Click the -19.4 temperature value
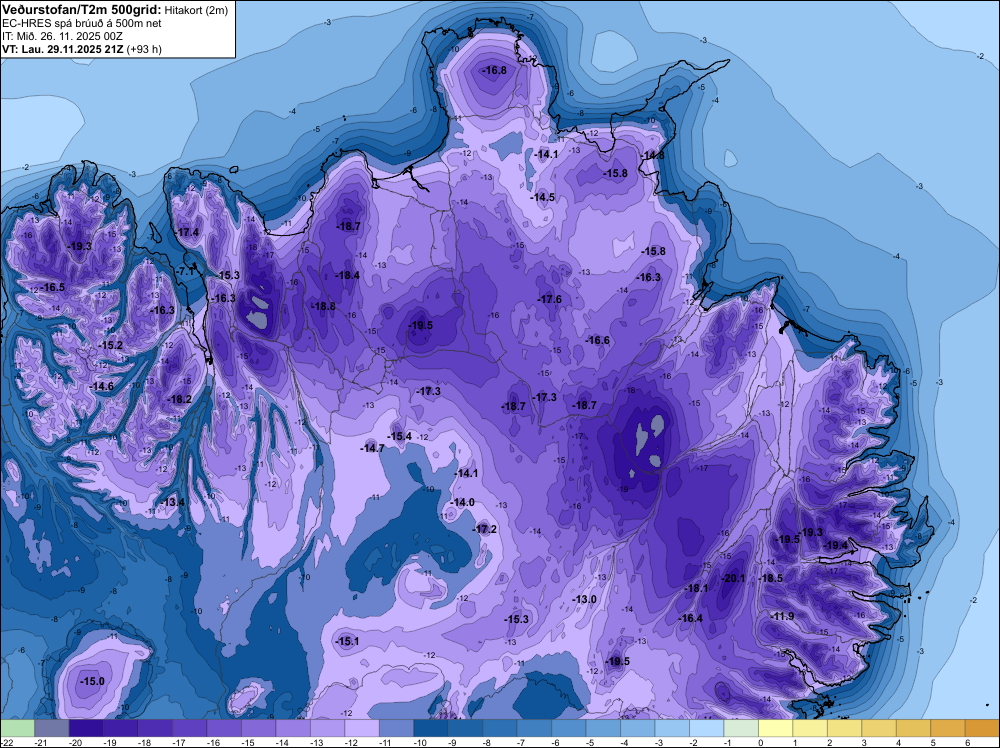 [x=836, y=545]
